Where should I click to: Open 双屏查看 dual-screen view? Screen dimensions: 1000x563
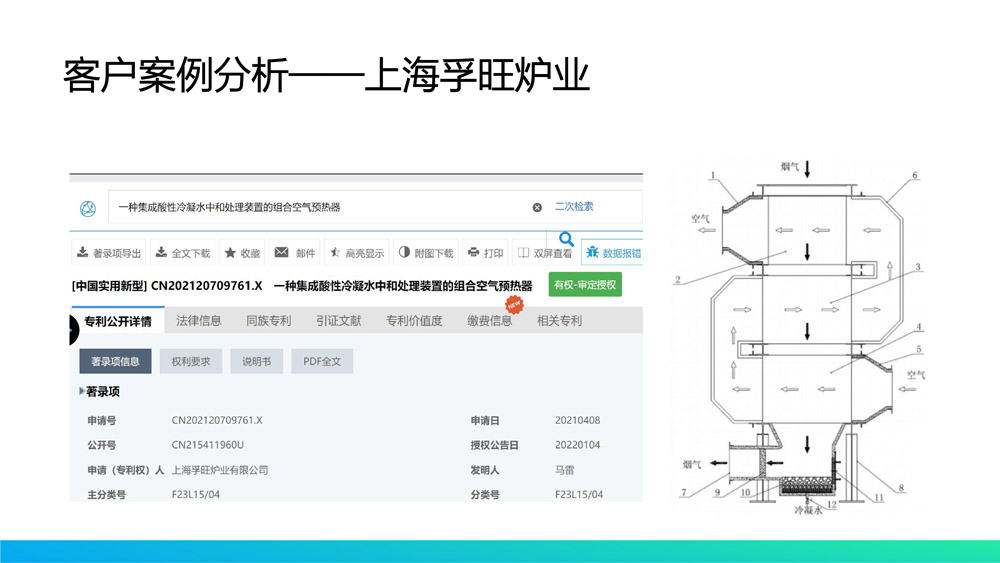pos(523,253)
